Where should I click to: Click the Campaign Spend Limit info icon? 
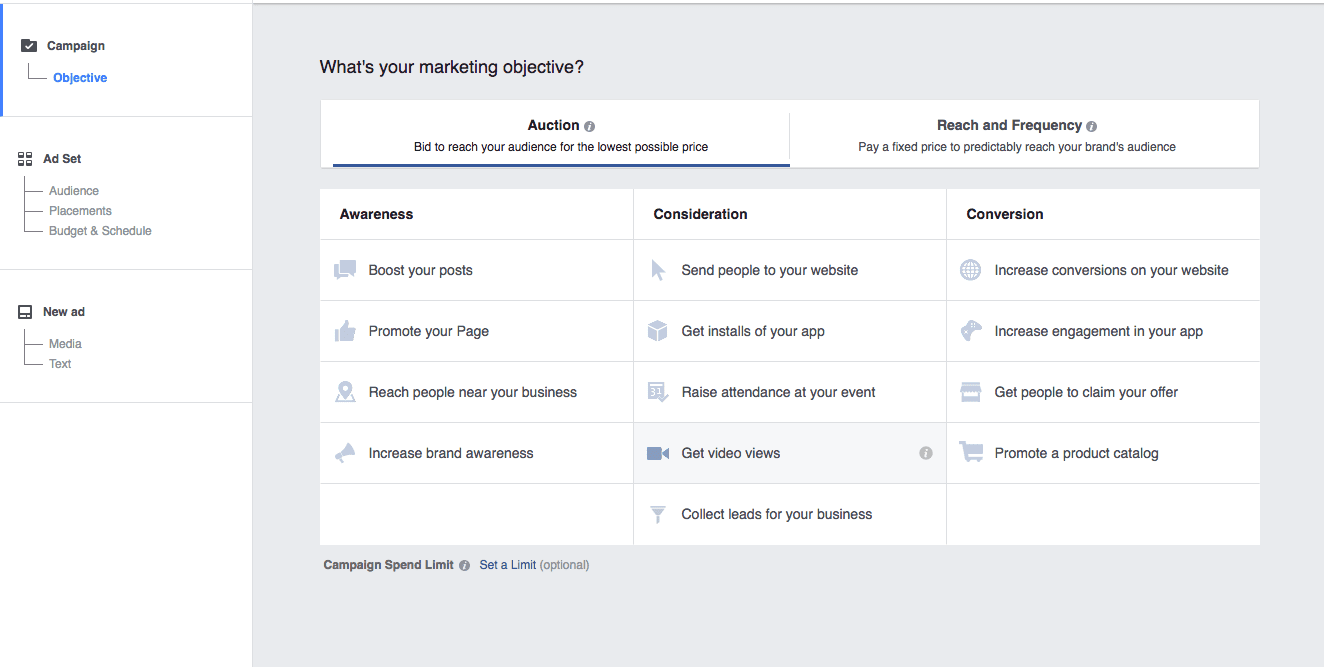pyautogui.click(x=464, y=565)
